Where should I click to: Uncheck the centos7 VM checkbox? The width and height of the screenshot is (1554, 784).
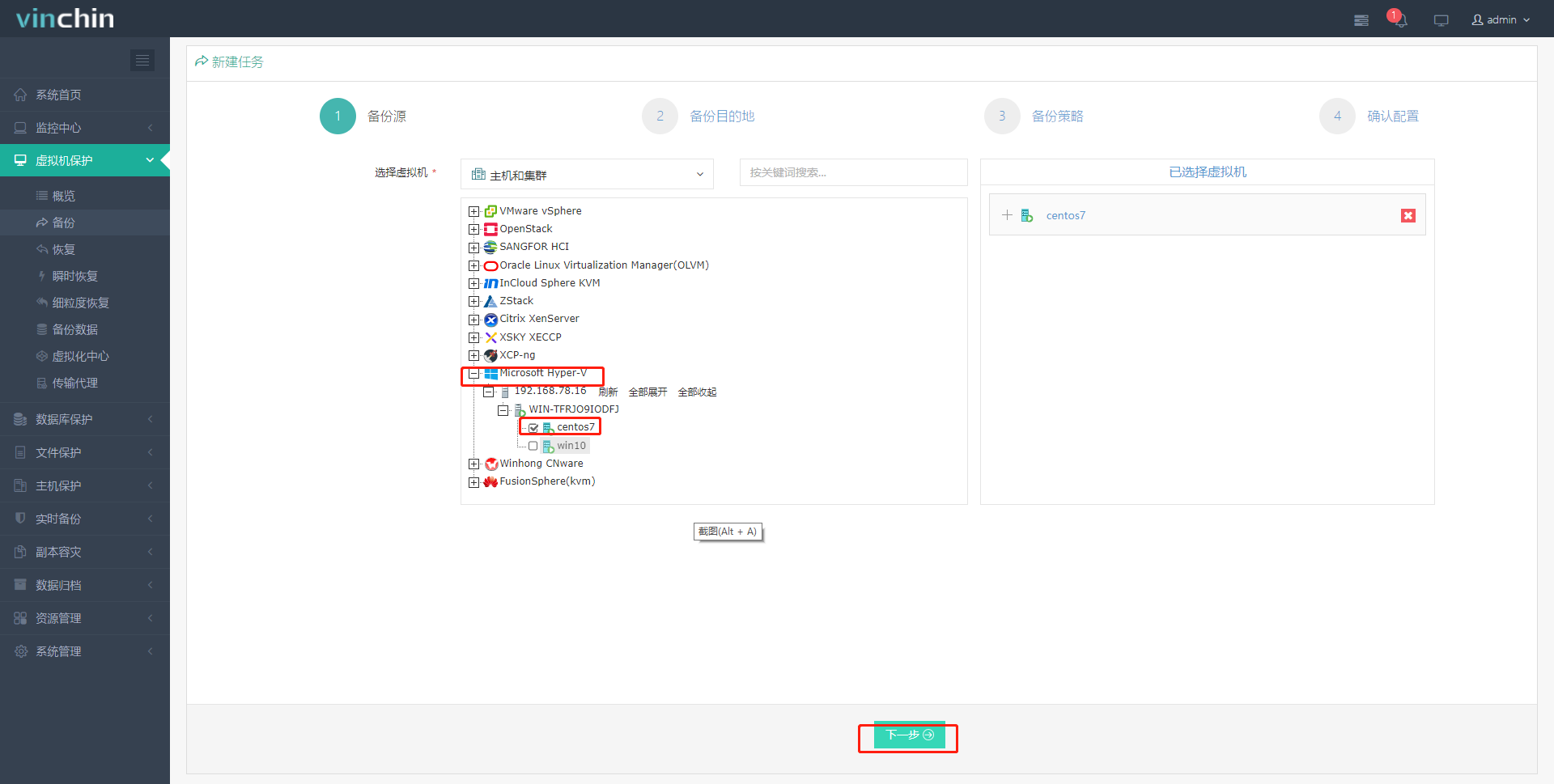533,427
